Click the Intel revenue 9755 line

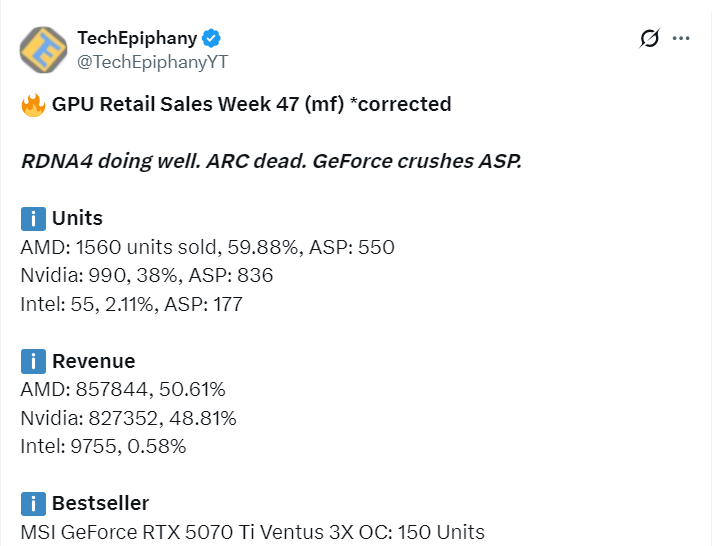pyautogui.click(x=103, y=446)
